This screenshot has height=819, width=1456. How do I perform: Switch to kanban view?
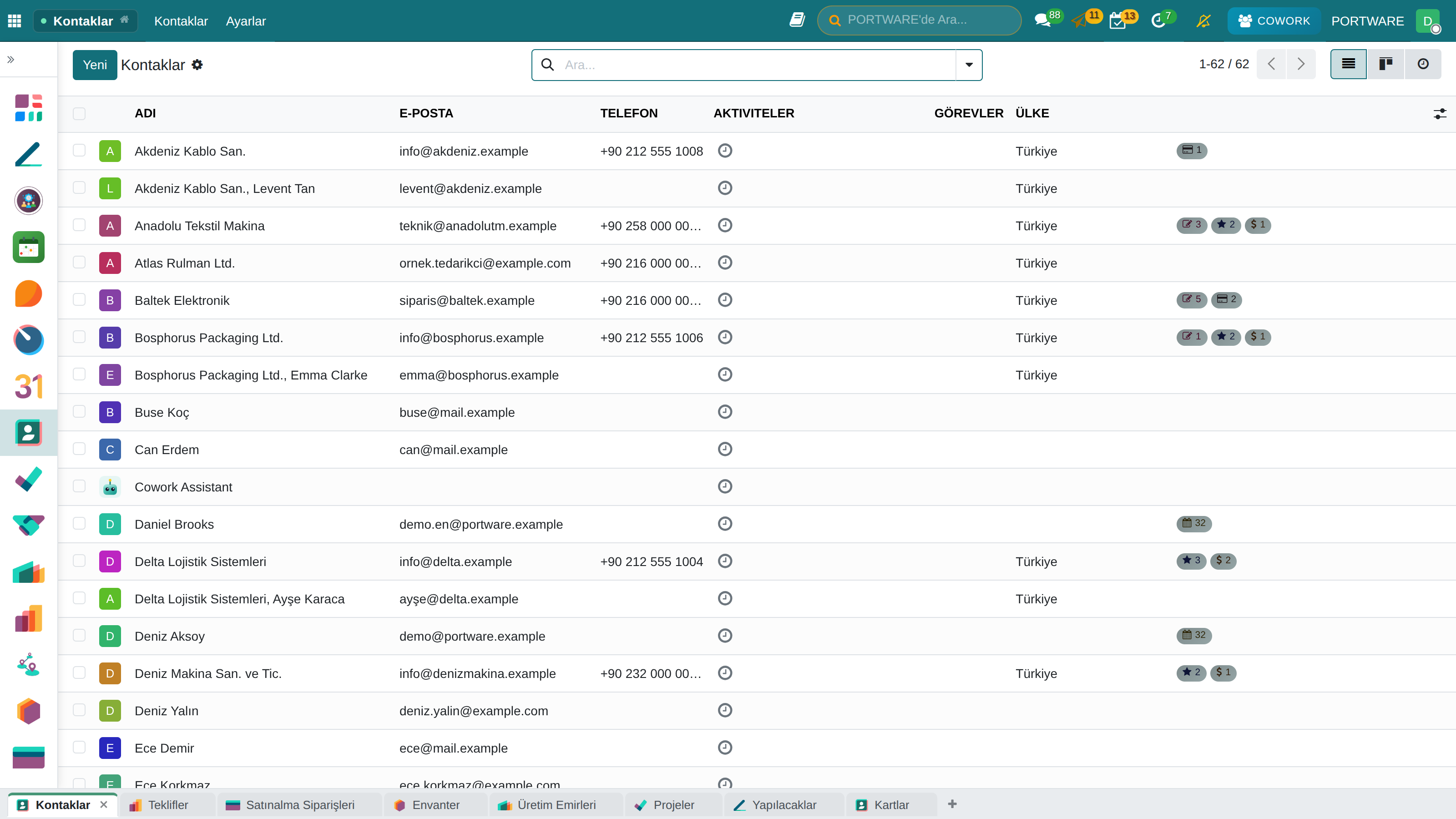pyautogui.click(x=1385, y=64)
